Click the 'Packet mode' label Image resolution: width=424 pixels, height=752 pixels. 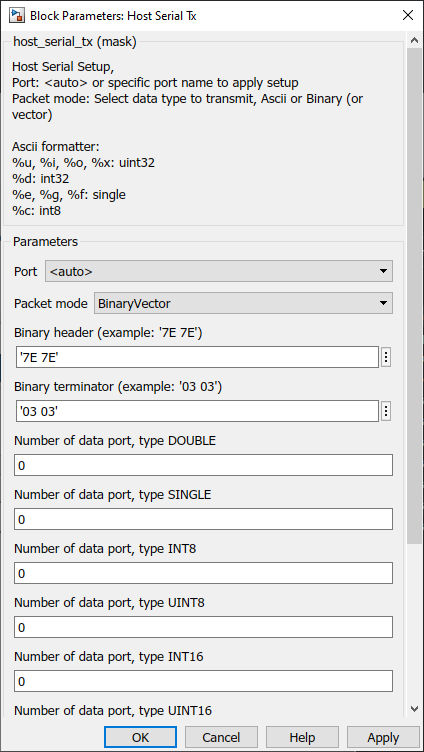(x=51, y=304)
